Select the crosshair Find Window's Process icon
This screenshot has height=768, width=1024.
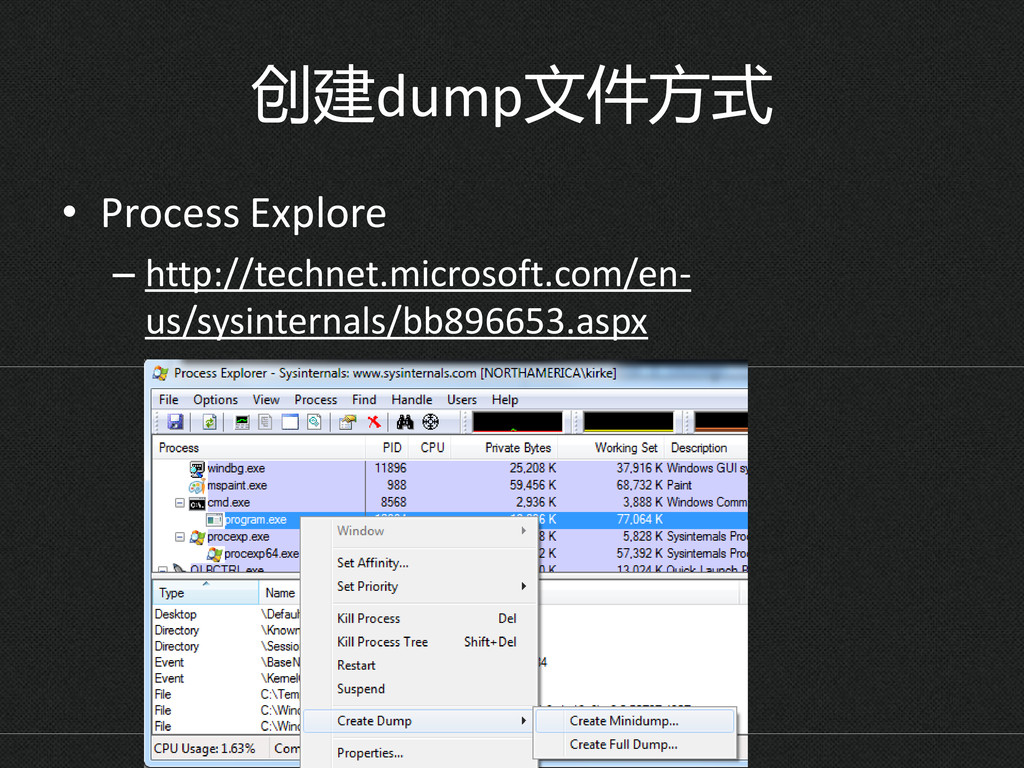coord(430,422)
